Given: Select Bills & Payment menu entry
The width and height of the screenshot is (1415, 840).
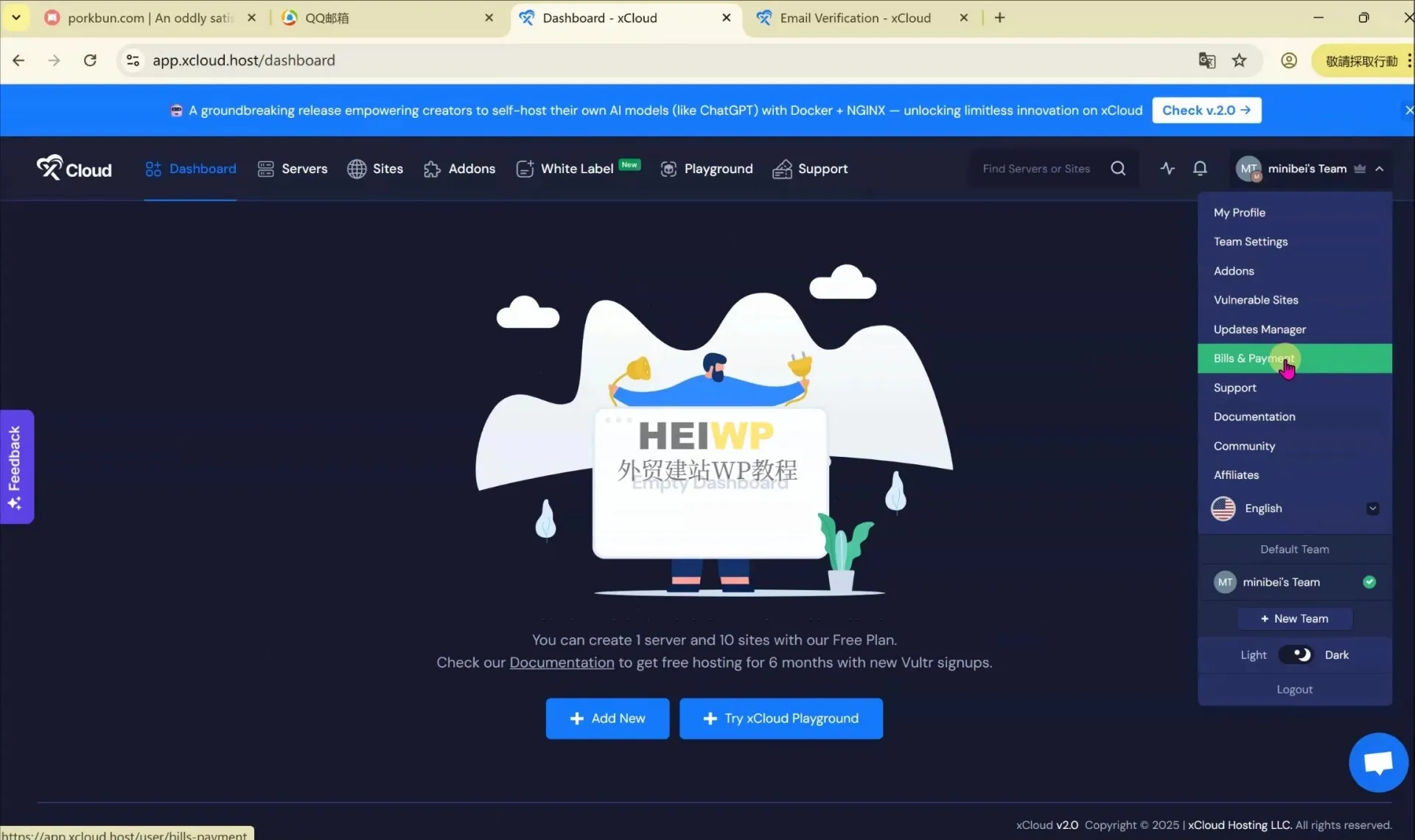Looking at the screenshot, I should [1253, 358].
